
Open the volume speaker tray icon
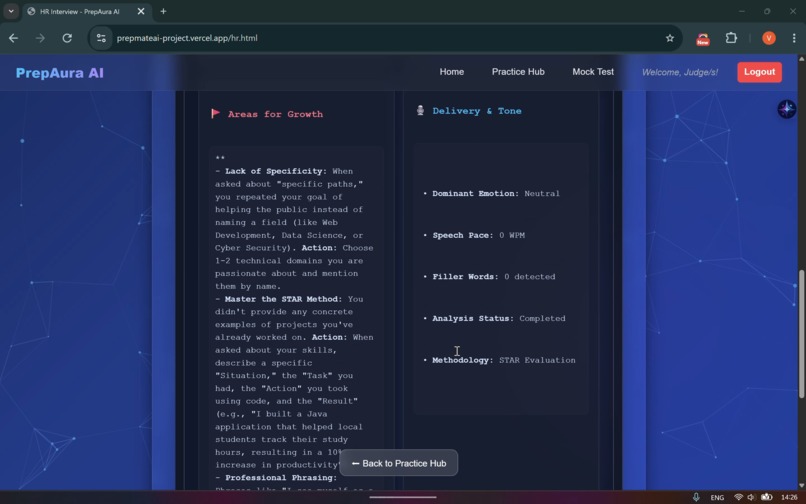point(752,497)
